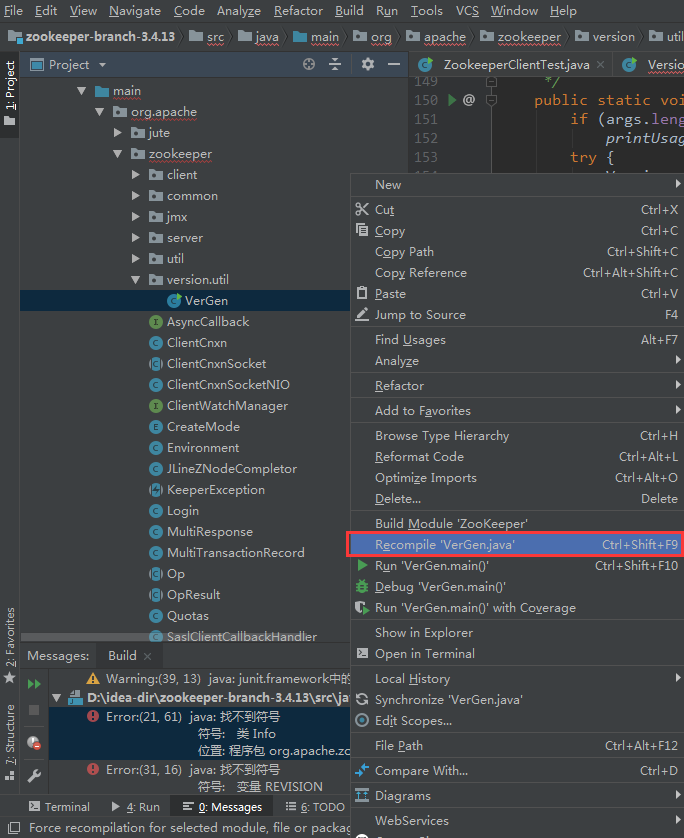Open the VCS menu
The image size is (684, 838).
point(467,11)
